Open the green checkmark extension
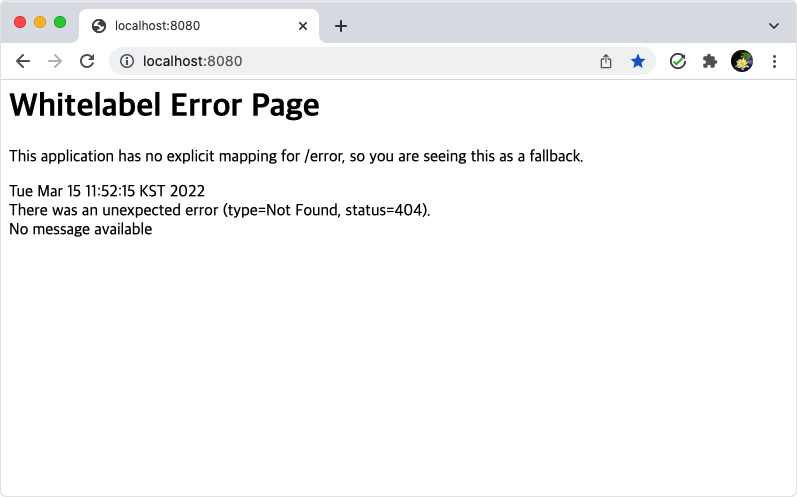The image size is (797, 497). pyautogui.click(x=678, y=61)
